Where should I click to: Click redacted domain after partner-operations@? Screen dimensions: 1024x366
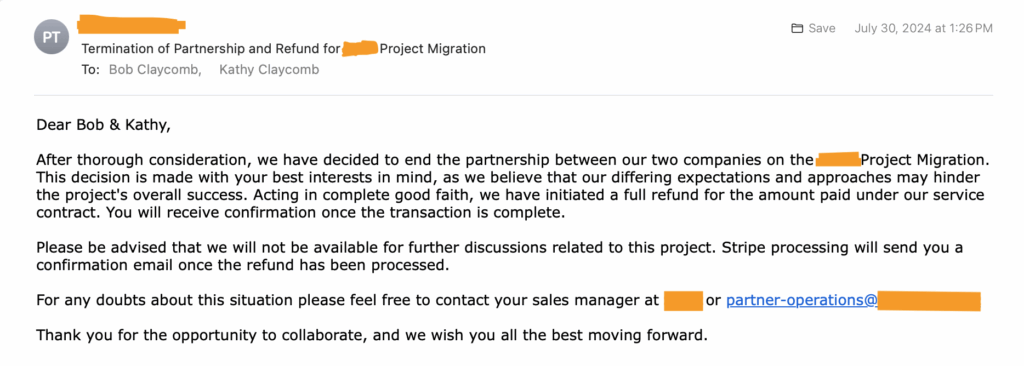pos(929,301)
